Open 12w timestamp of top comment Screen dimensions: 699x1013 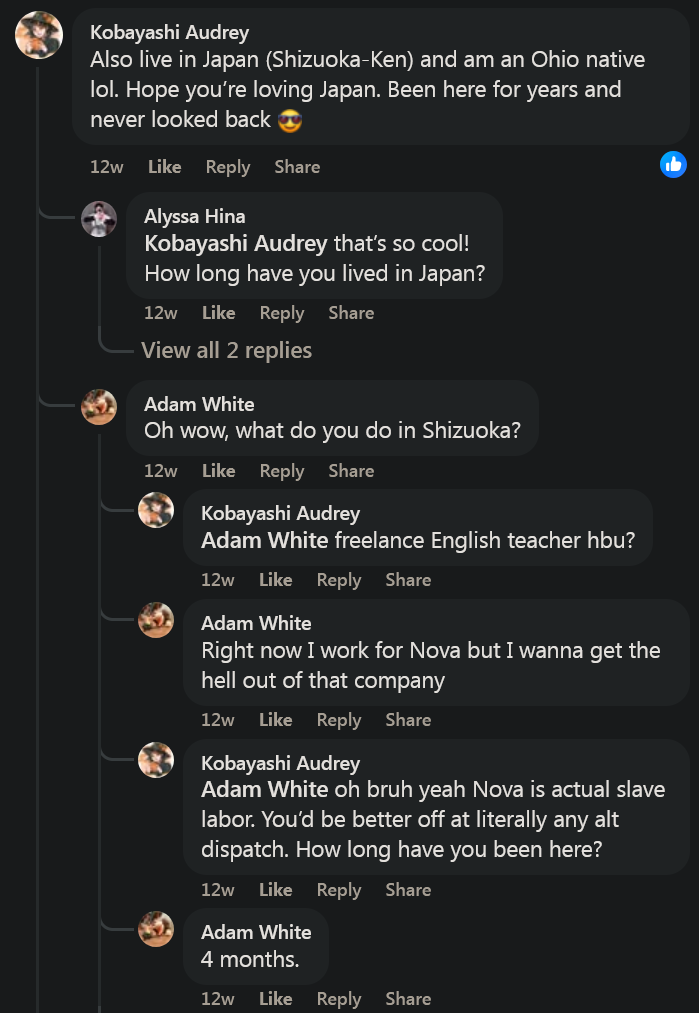click(107, 167)
